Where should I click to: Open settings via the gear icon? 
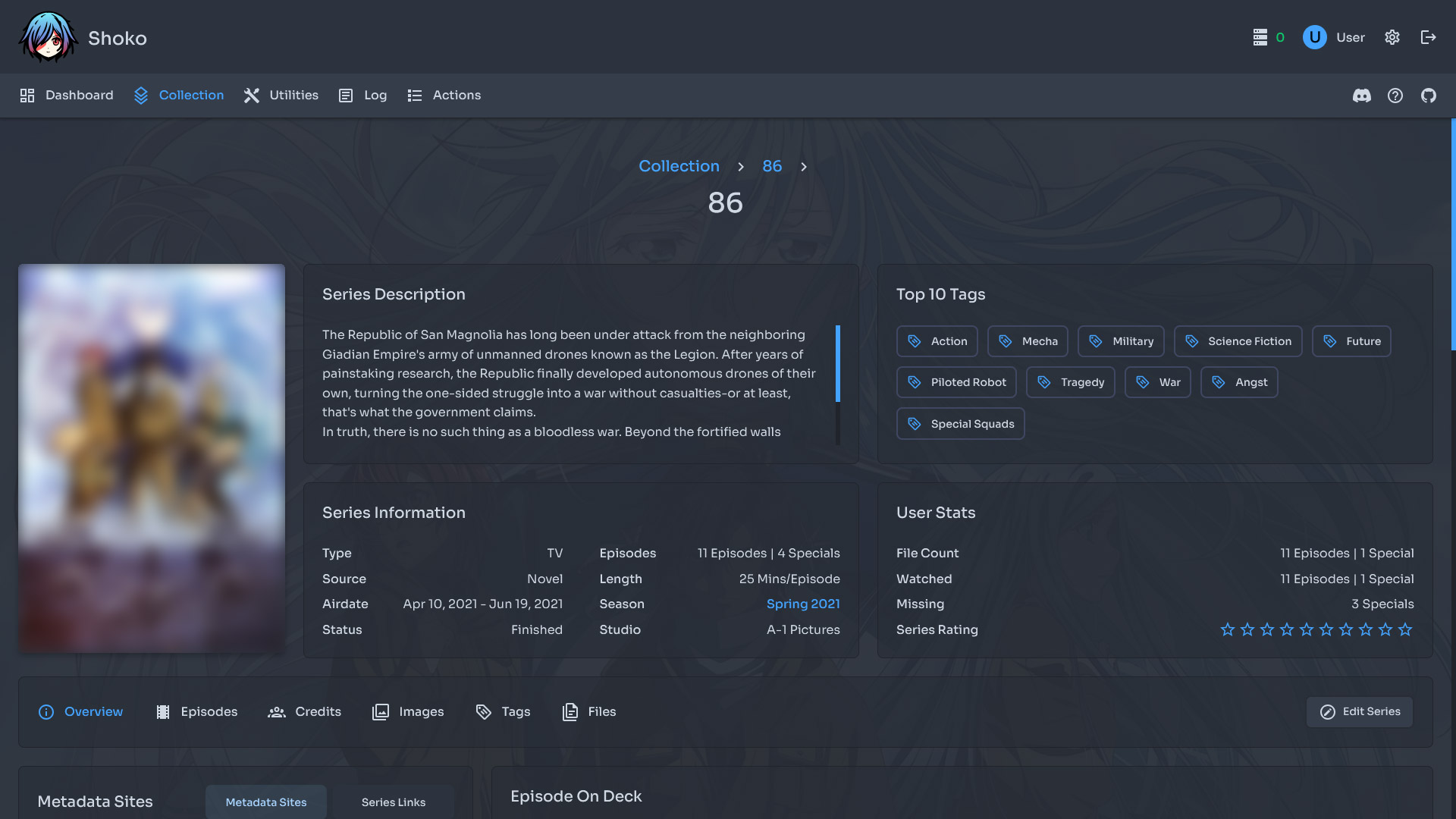tap(1392, 37)
